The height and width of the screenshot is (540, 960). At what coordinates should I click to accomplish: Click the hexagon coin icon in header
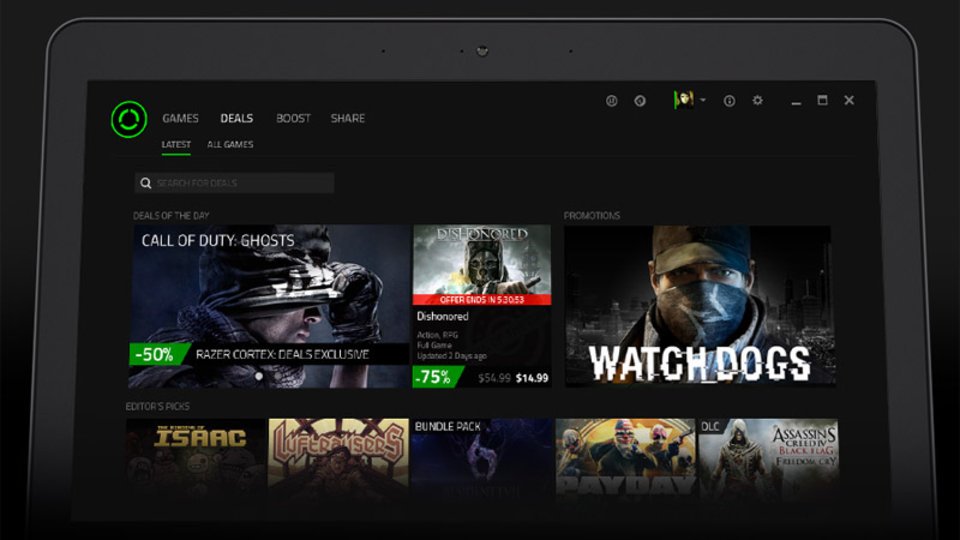point(640,101)
